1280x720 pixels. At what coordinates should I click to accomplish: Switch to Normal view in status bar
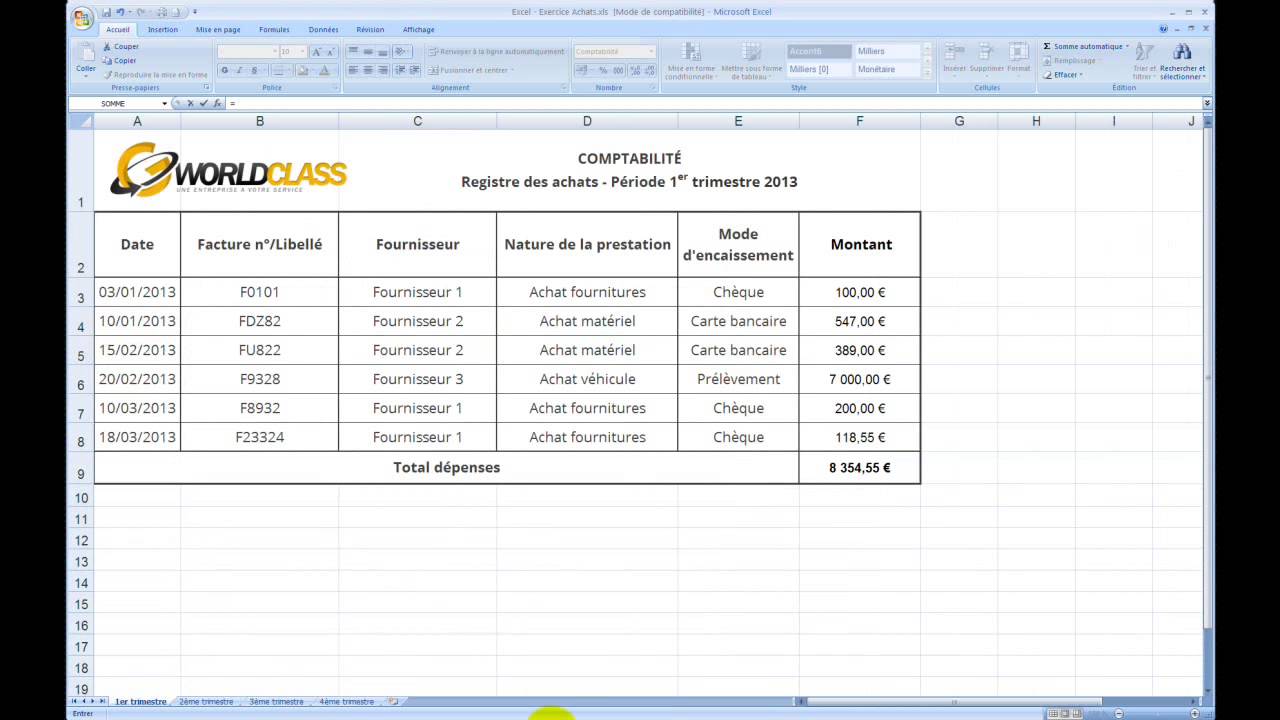click(x=1052, y=713)
